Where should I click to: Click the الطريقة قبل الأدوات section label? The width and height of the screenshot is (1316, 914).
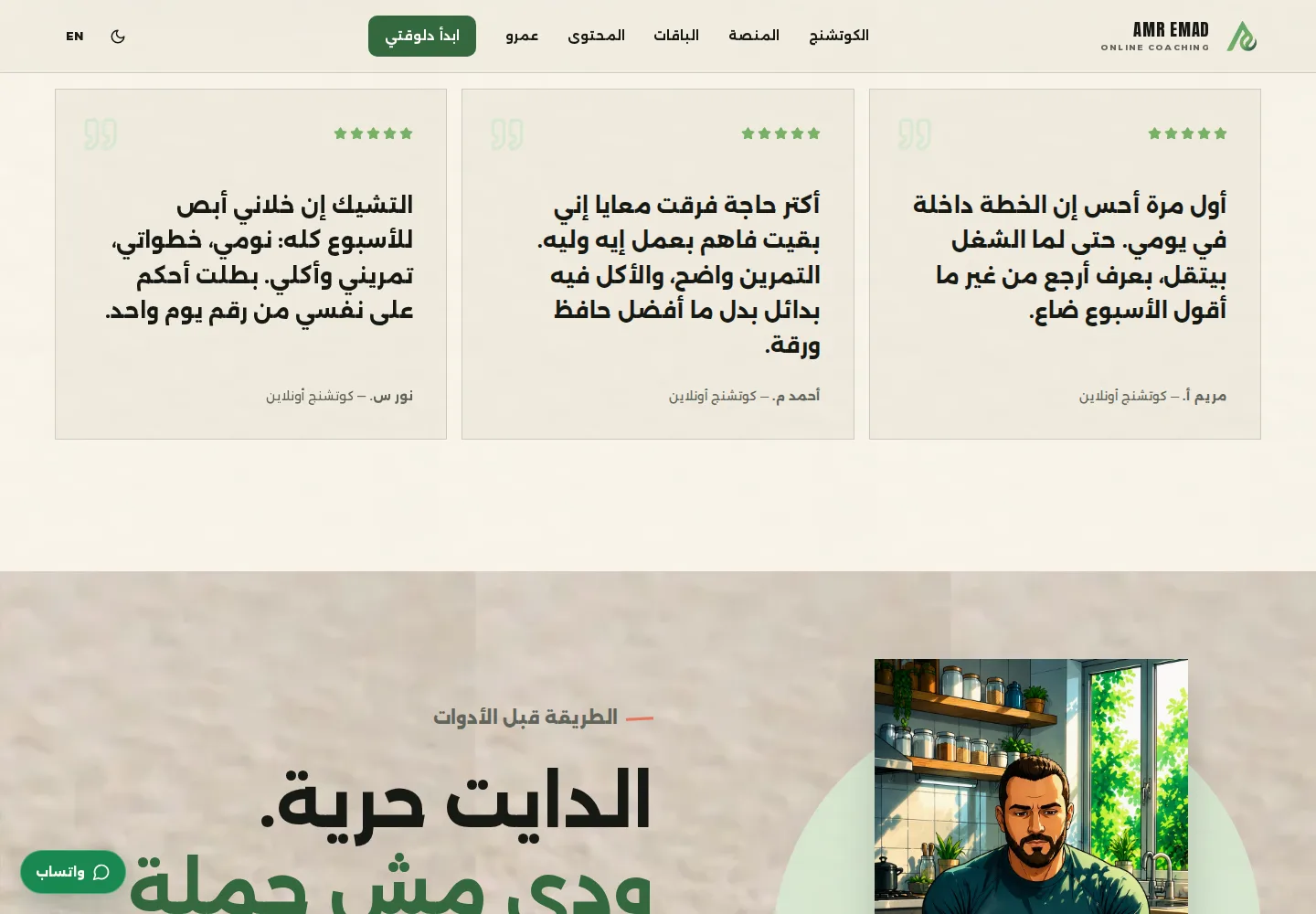coord(525,717)
